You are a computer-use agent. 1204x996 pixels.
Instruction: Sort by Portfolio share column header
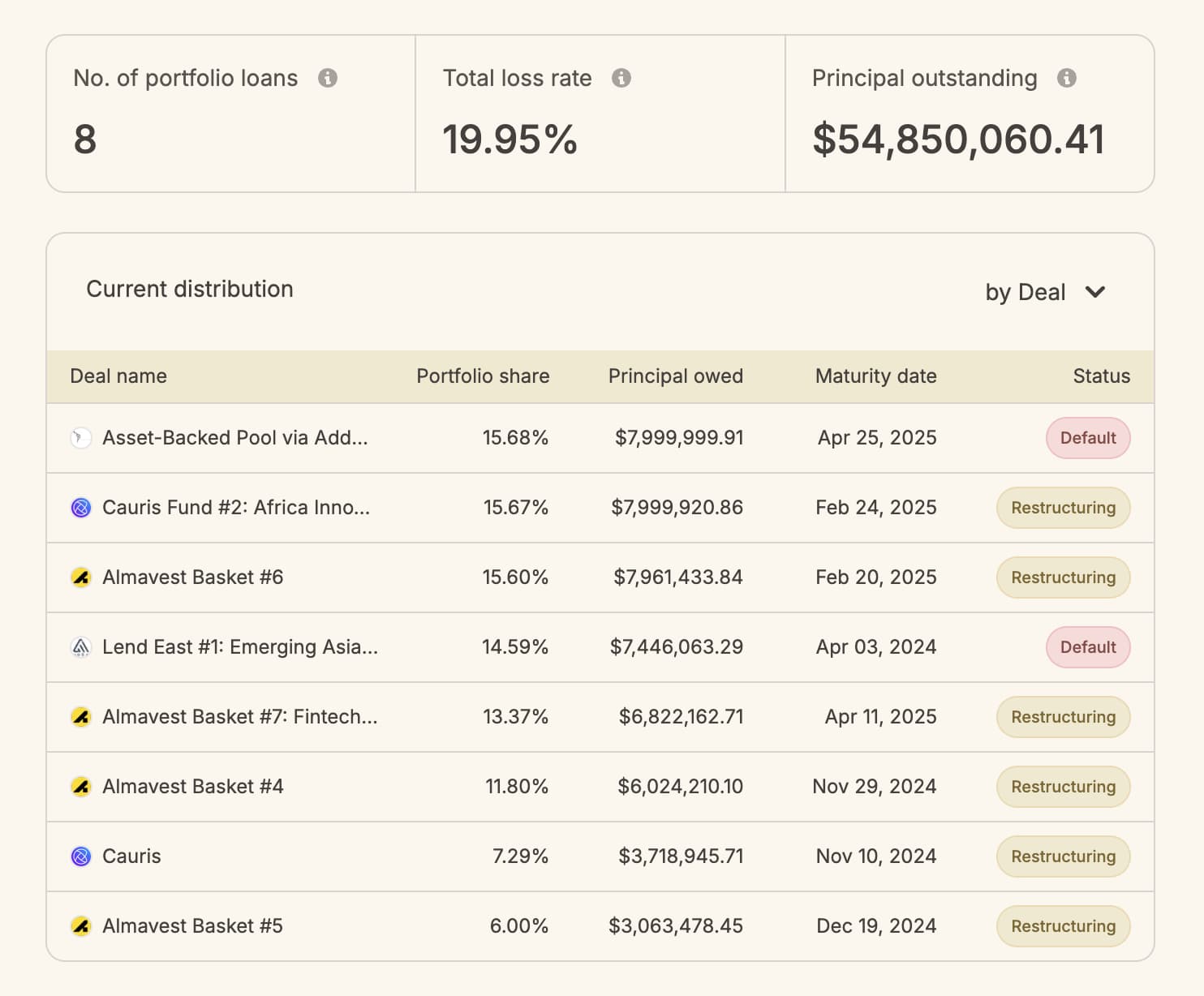pos(483,376)
